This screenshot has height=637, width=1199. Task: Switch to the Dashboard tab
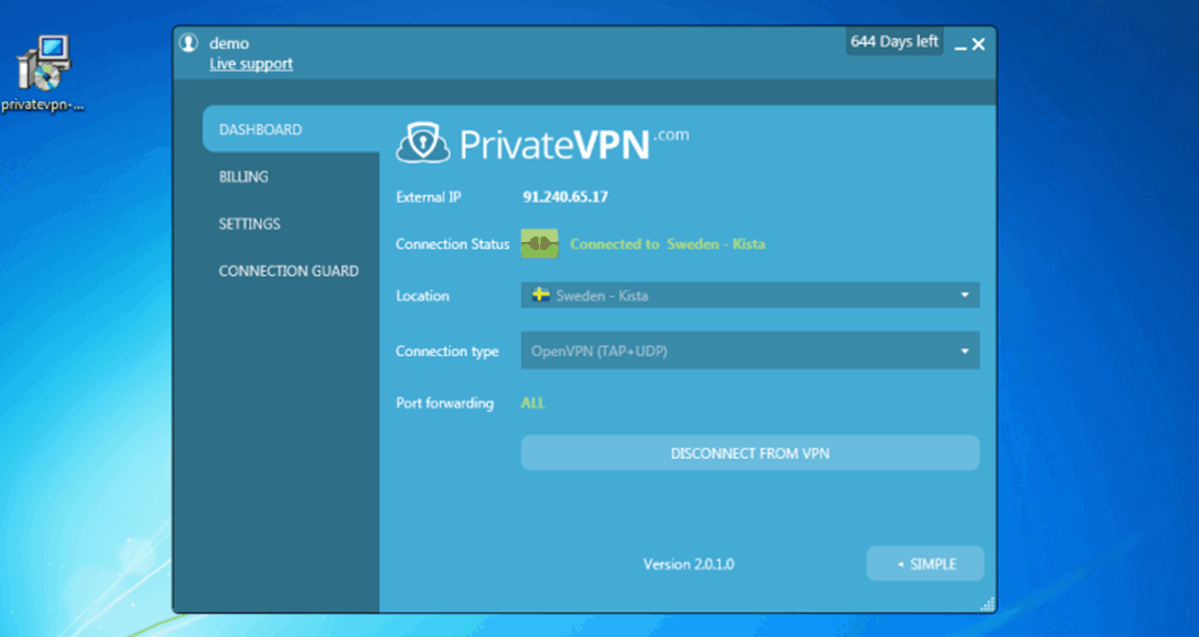(291, 129)
